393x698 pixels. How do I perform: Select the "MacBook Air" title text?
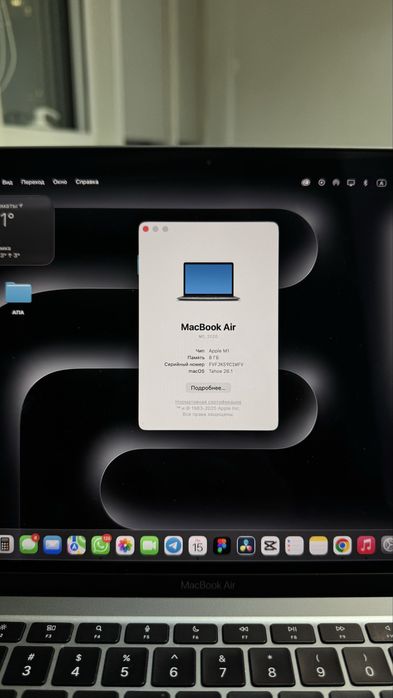[208, 327]
